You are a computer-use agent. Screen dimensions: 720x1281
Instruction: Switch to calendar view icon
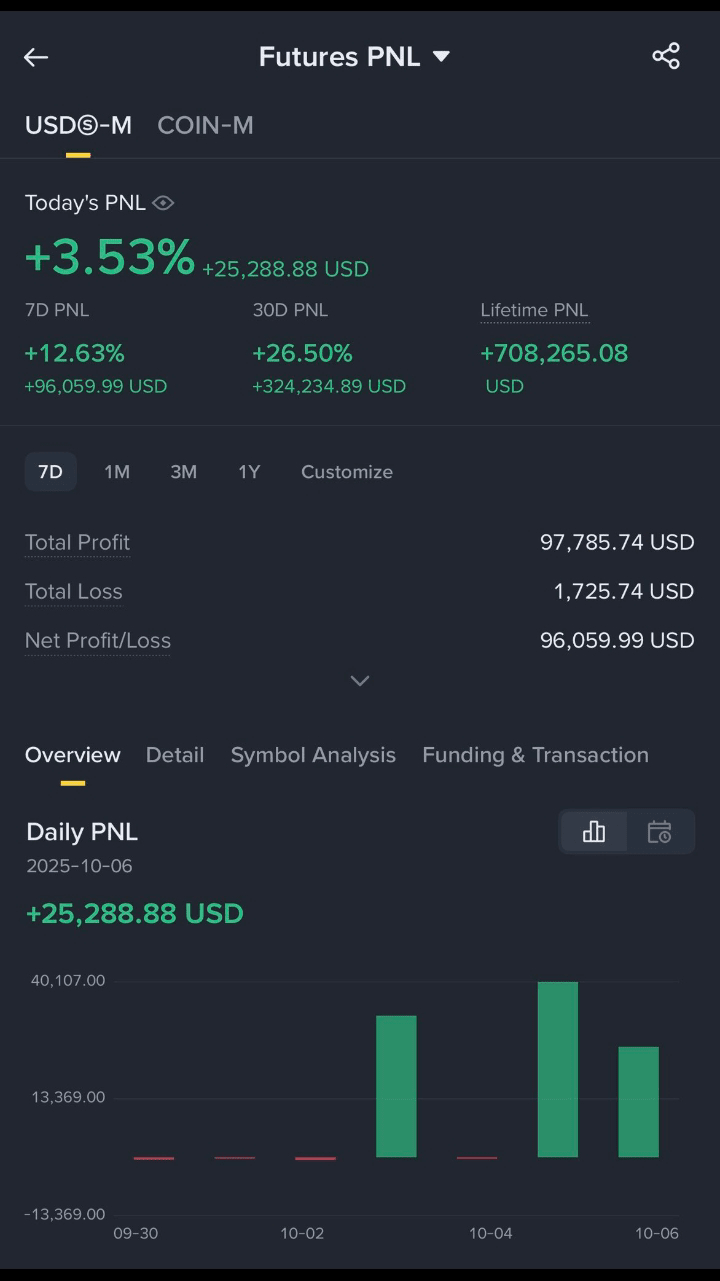[659, 832]
